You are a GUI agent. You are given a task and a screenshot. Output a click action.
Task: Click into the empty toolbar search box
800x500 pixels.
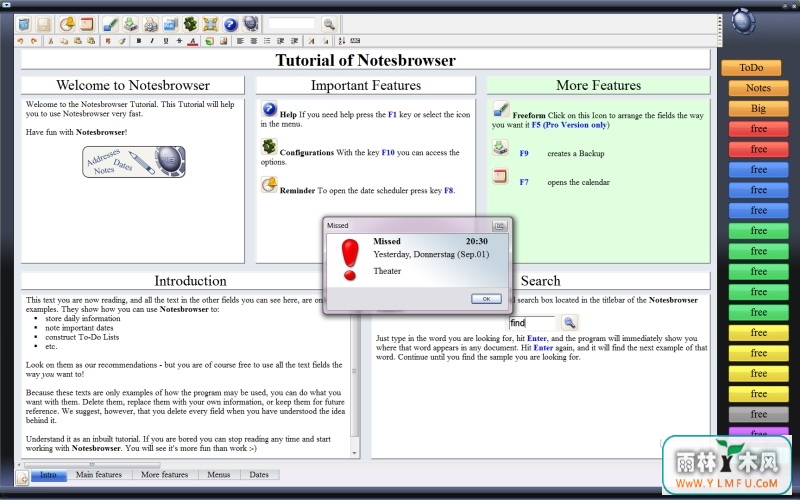pyautogui.click(x=291, y=23)
